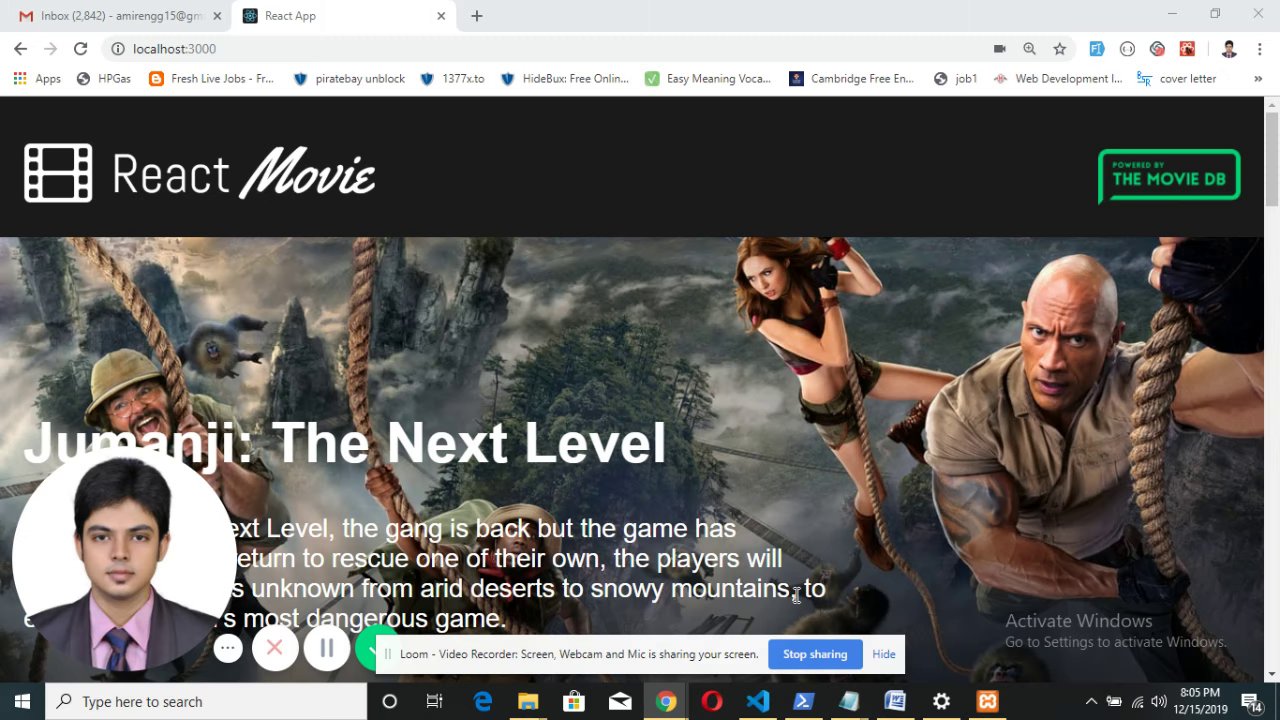Open Opera browser from taskbar

coord(712,701)
